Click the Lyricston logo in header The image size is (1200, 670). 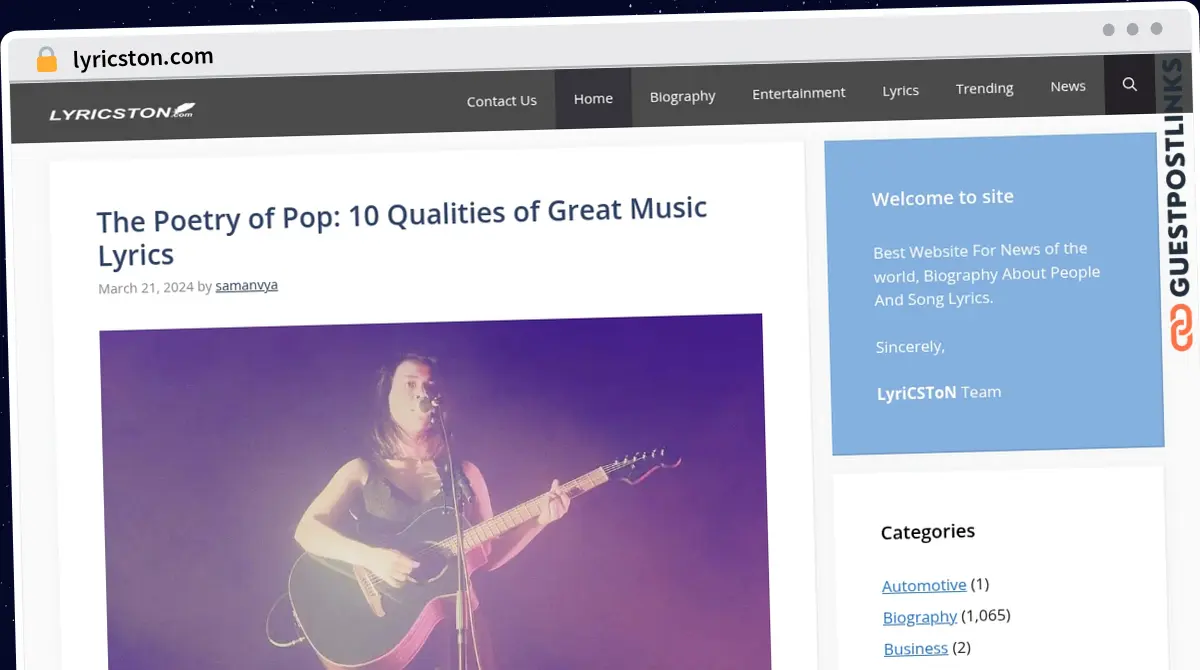tap(122, 112)
